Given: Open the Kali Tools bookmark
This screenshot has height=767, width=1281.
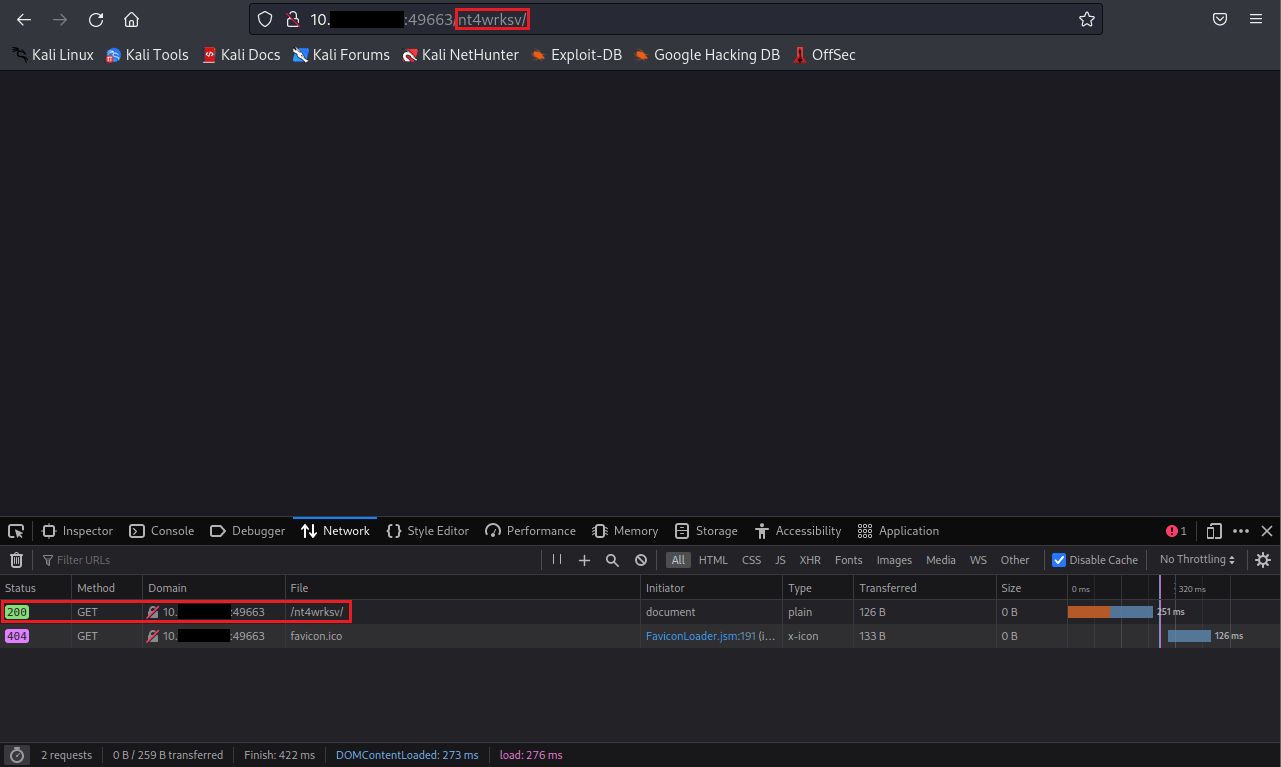Looking at the screenshot, I should tap(147, 55).
